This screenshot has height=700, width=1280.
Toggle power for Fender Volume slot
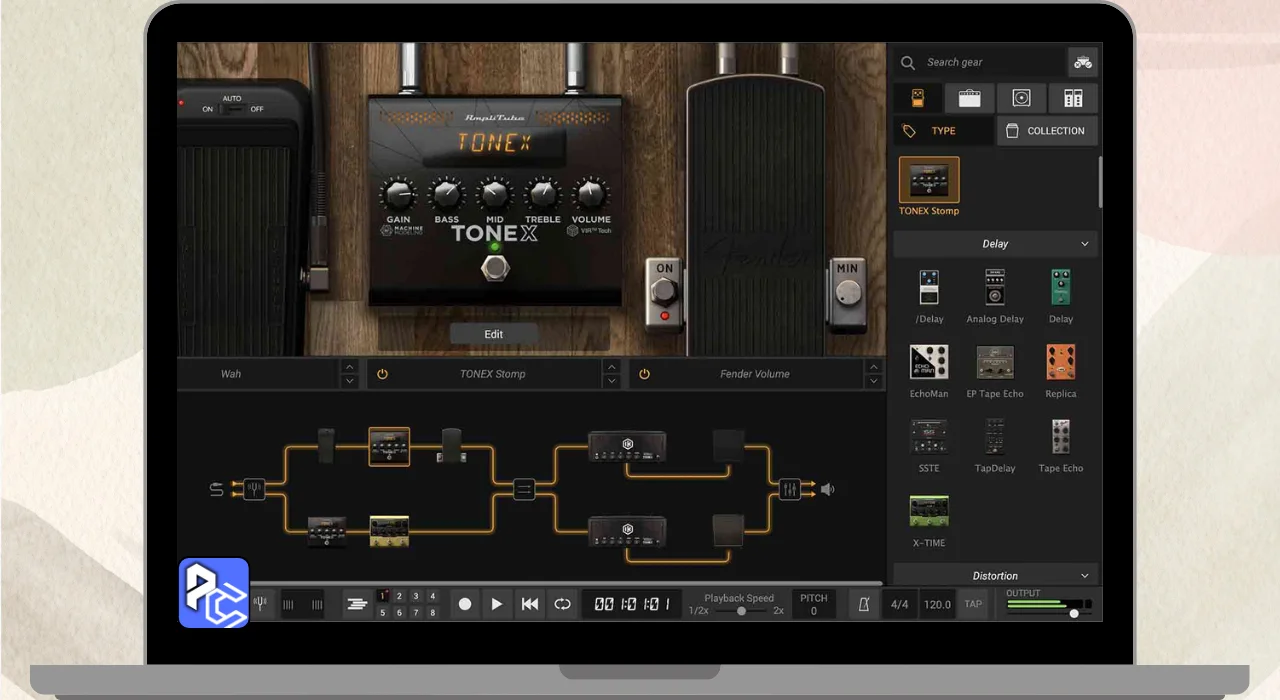pyautogui.click(x=644, y=374)
